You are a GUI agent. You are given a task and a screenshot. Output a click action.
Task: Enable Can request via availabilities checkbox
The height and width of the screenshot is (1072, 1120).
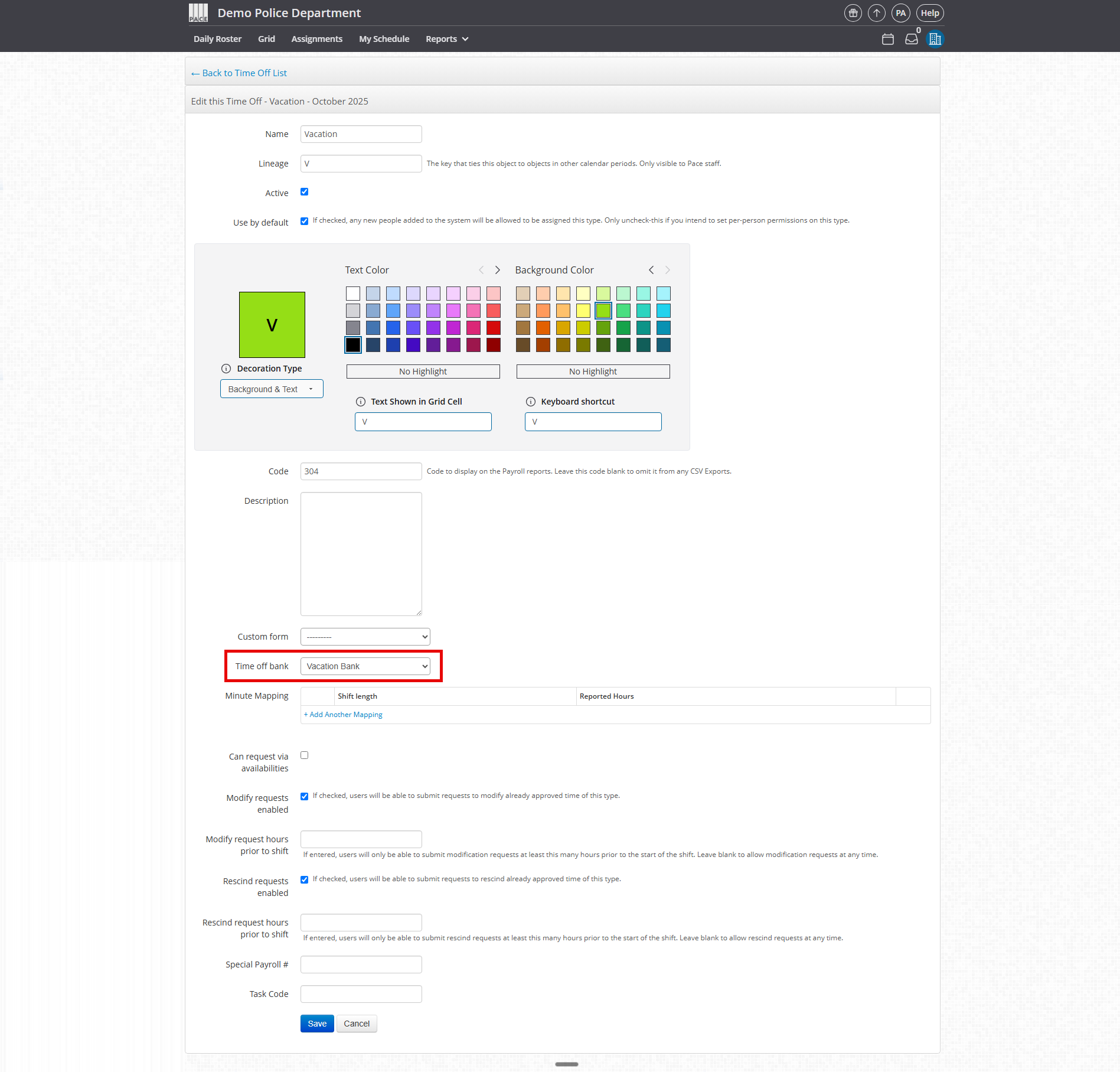pyautogui.click(x=305, y=755)
